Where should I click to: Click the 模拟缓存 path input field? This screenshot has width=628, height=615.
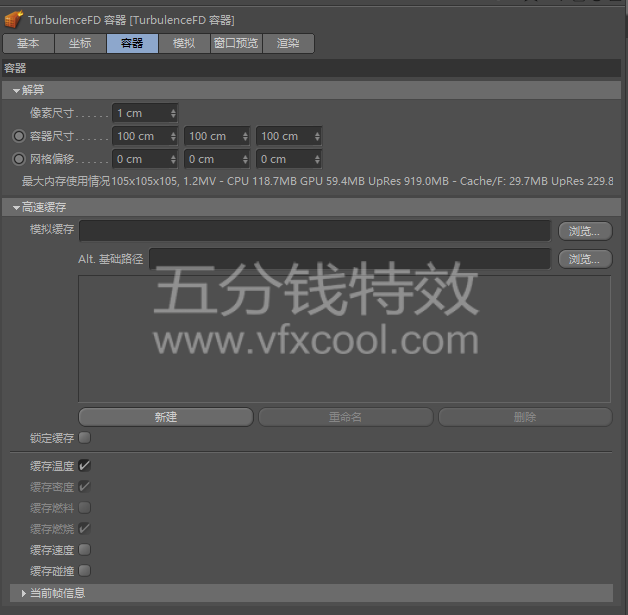click(x=320, y=231)
